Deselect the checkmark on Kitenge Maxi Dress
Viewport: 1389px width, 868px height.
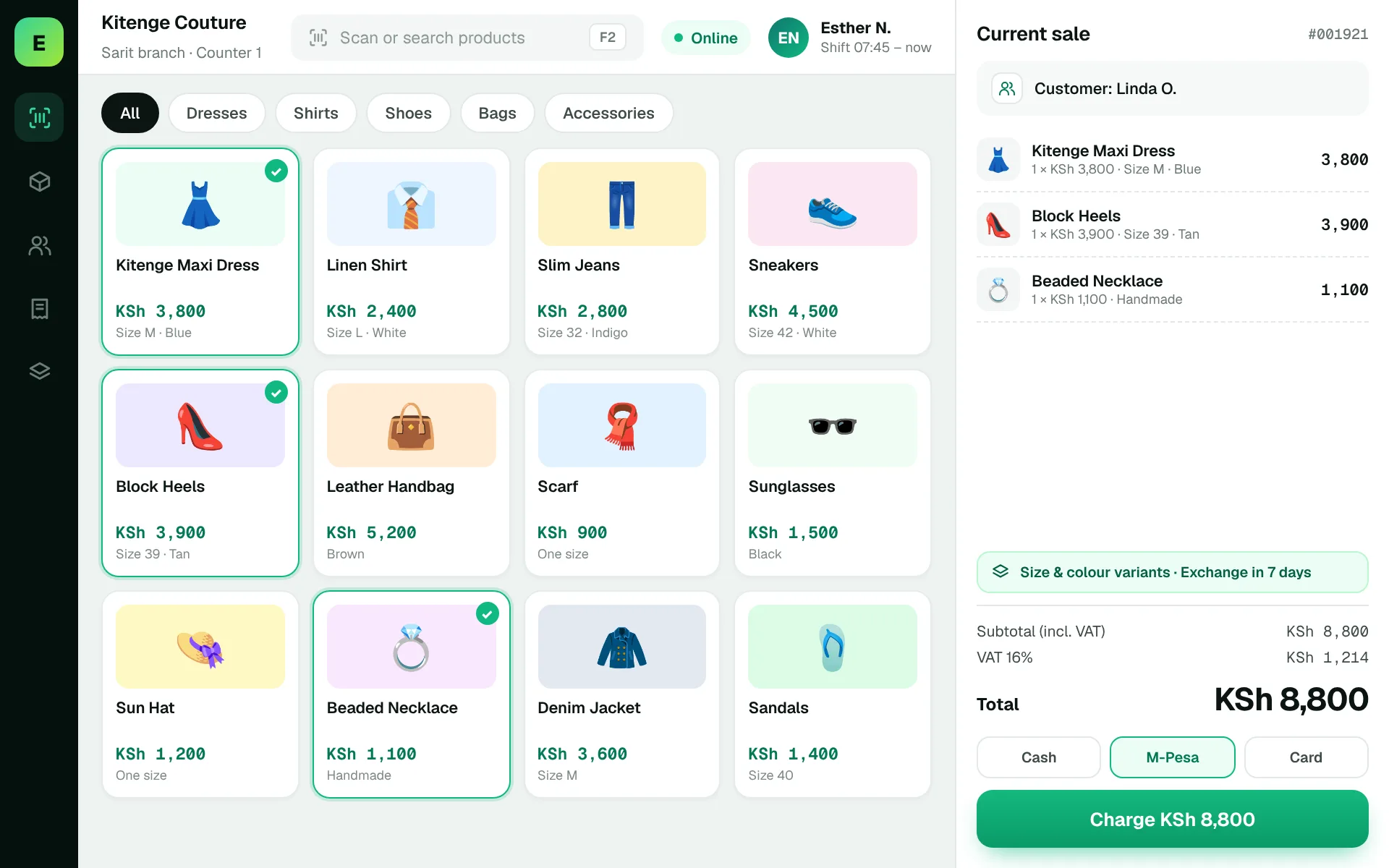pos(276,171)
